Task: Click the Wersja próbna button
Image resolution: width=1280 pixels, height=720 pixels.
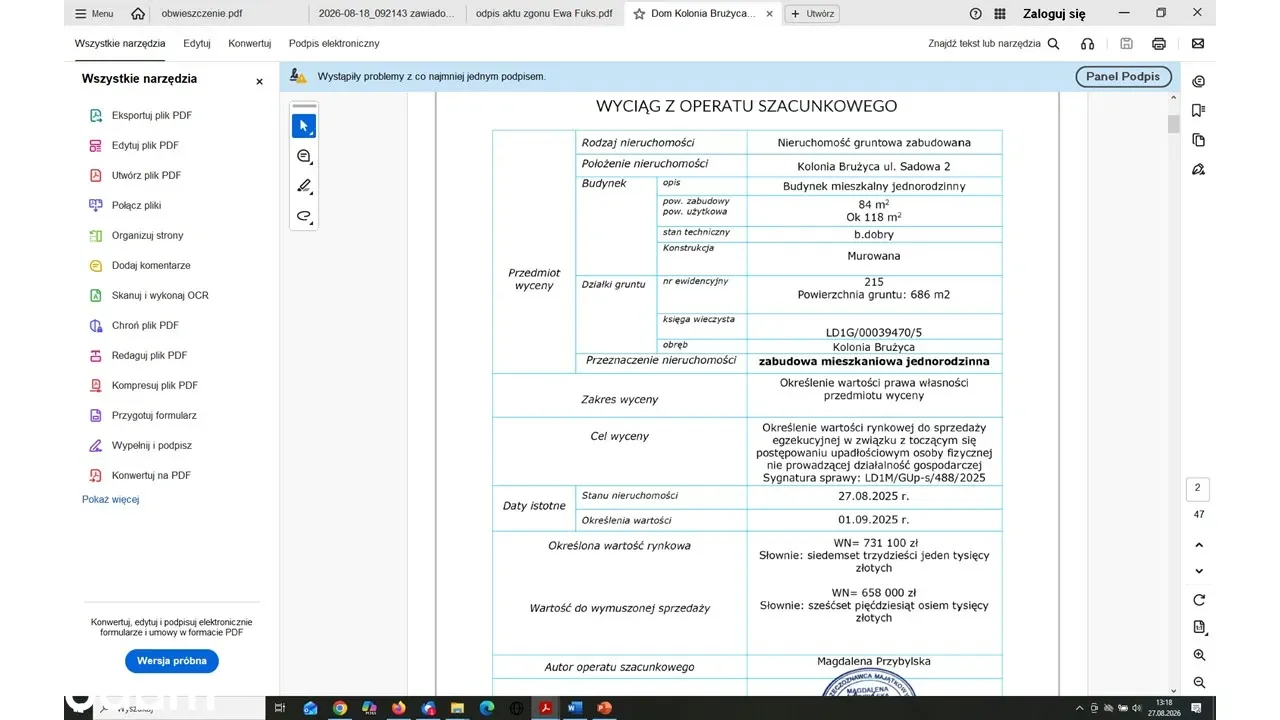Action: coord(172,661)
